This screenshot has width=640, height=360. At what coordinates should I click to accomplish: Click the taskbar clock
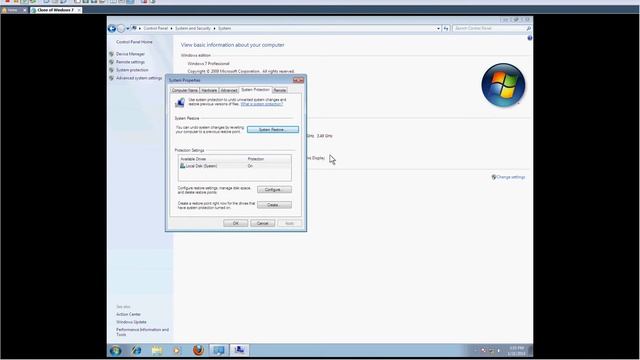[x=516, y=350]
